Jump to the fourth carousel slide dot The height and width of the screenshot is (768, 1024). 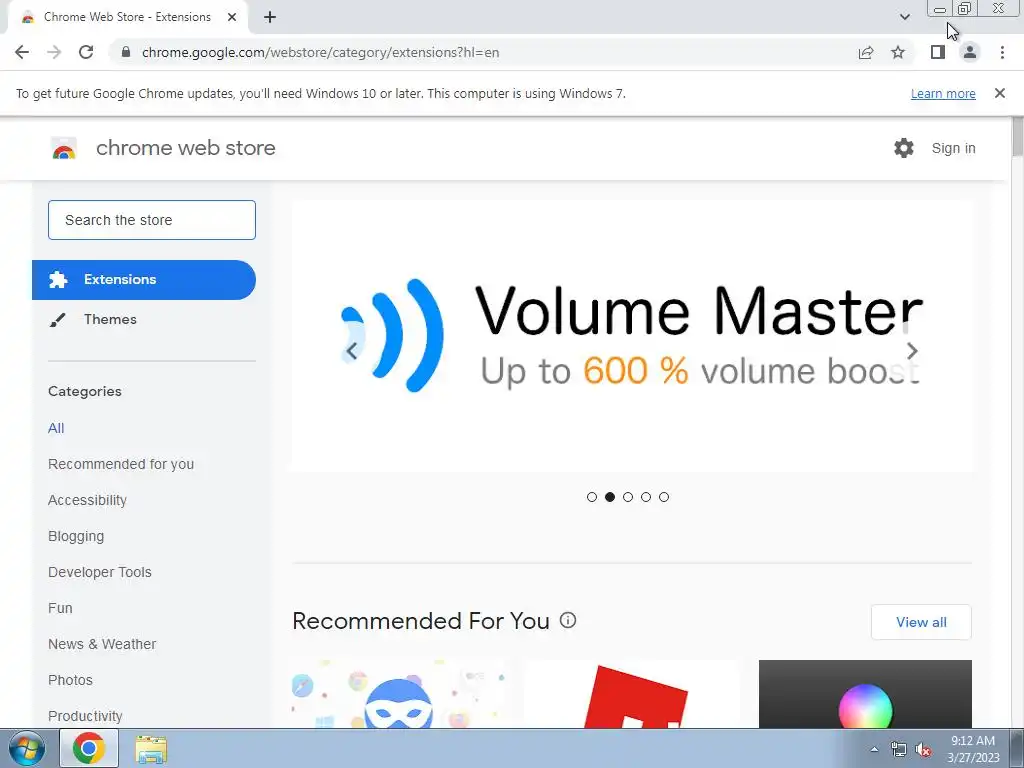tap(646, 497)
